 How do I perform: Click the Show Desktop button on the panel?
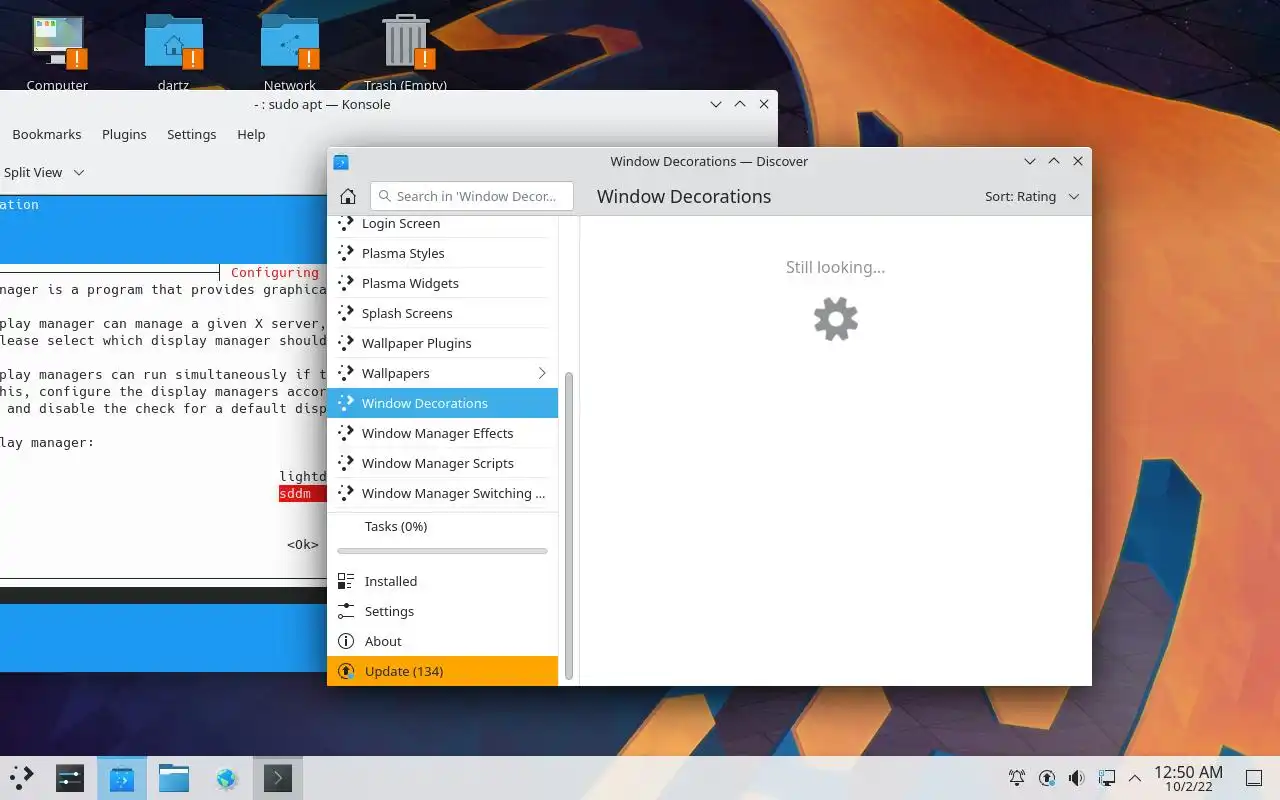(1254, 778)
